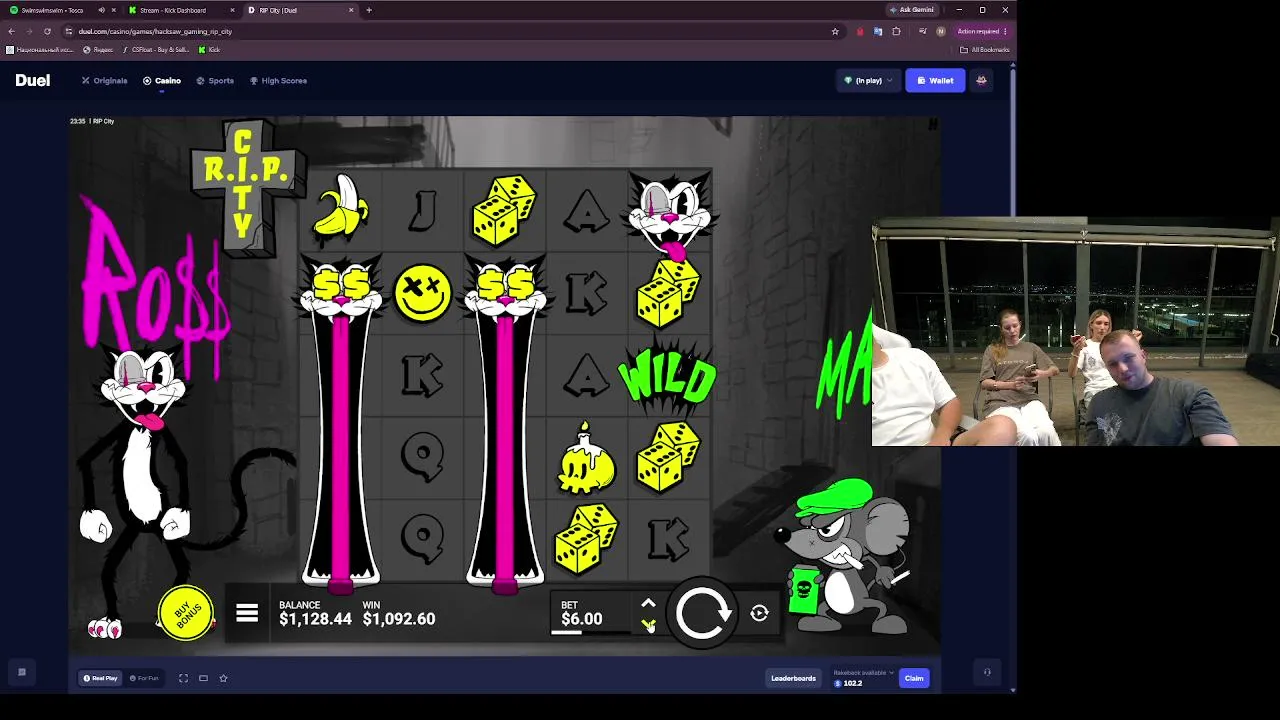Click the page vertical scrollbar
Screen dimensions: 1280x720
[1013, 378]
